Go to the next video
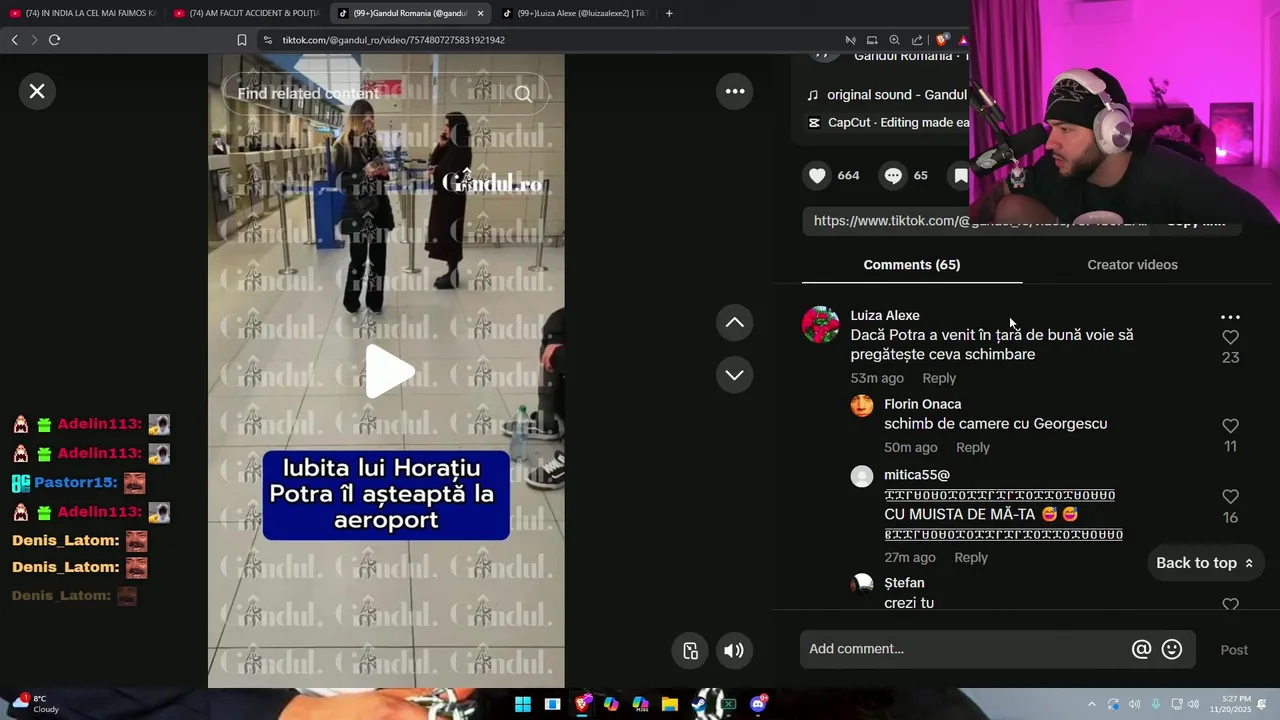This screenshot has height=720, width=1280. [735, 375]
